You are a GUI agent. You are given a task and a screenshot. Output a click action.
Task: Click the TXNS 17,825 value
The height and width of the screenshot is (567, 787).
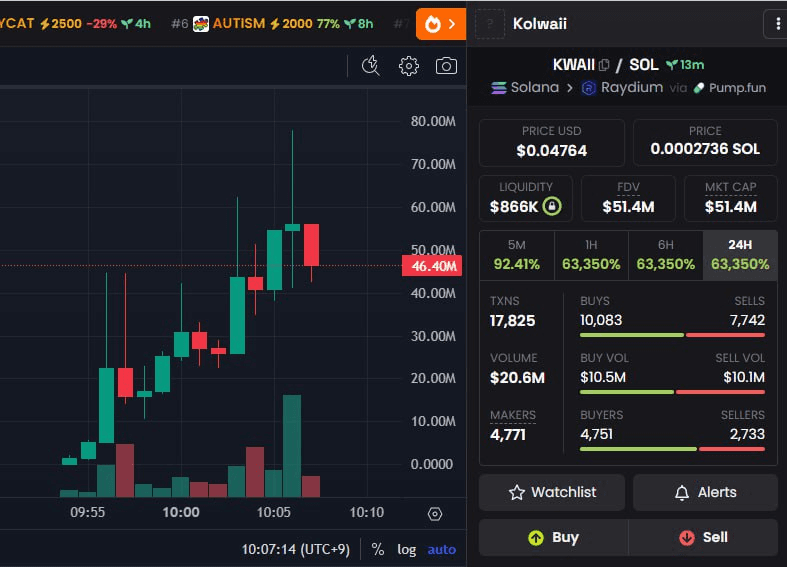512,321
